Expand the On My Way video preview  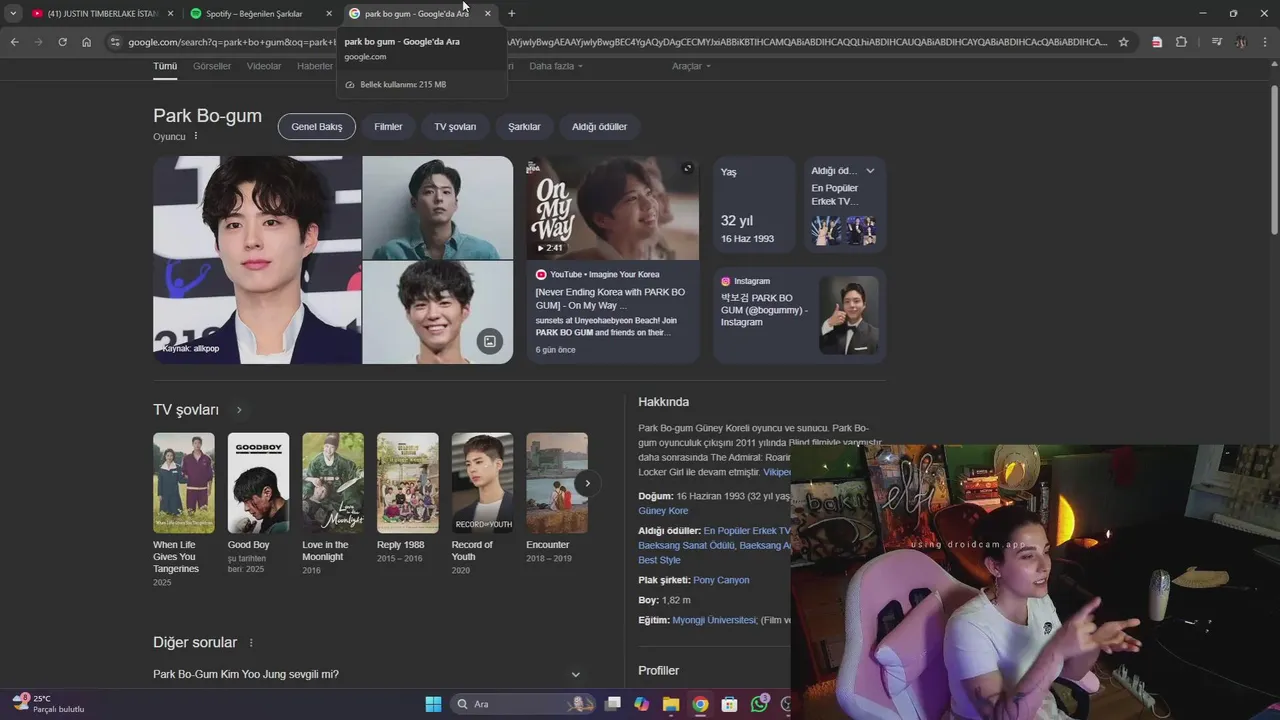tap(687, 168)
